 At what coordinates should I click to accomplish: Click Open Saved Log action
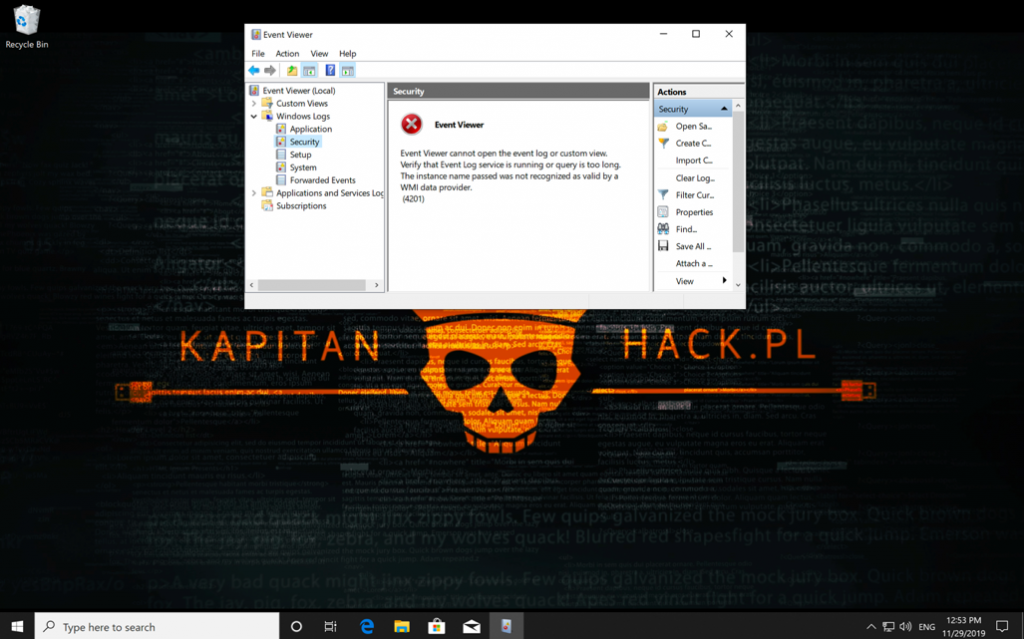pyautogui.click(x=693, y=126)
